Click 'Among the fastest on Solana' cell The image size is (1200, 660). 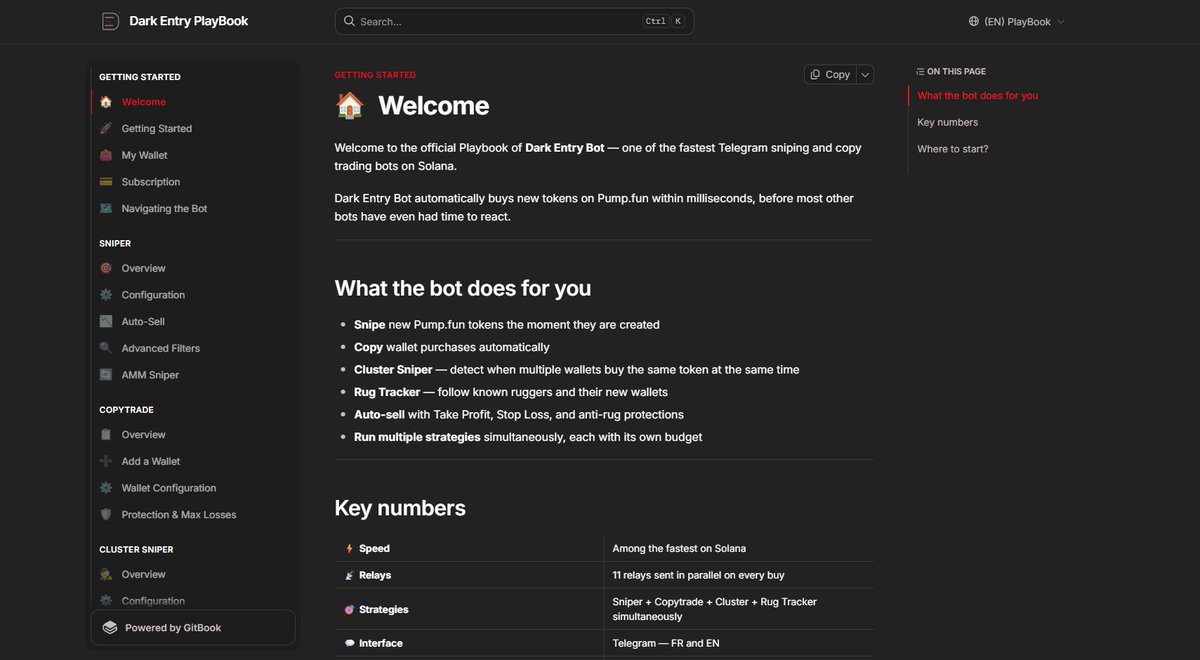coord(679,548)
